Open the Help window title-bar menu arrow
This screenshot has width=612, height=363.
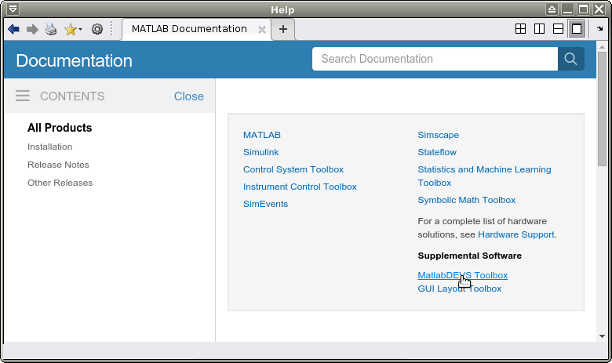pos(13,9)
